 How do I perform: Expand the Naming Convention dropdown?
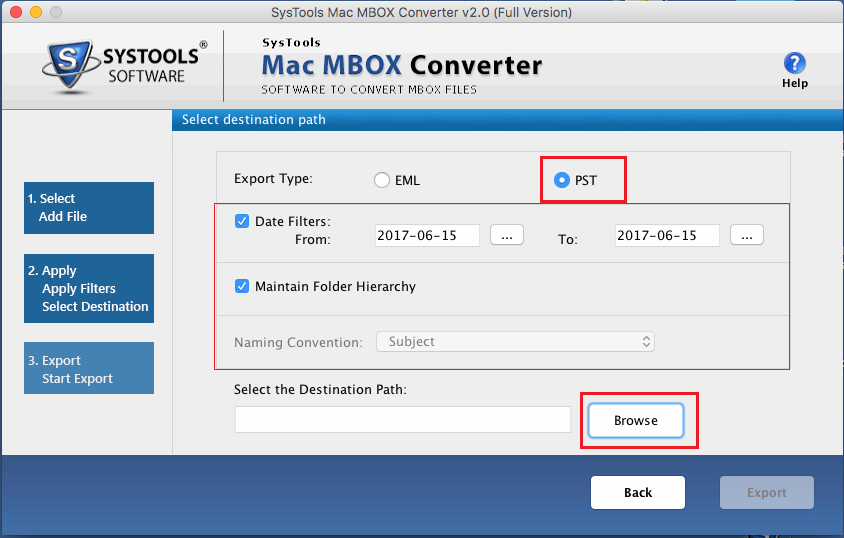coord(515,342)
